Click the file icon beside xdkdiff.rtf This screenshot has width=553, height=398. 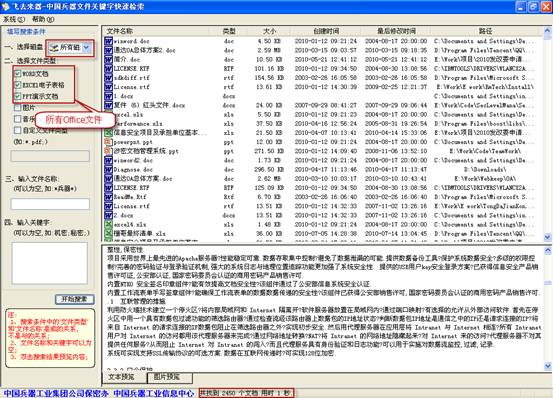click(x=108, y=78)
